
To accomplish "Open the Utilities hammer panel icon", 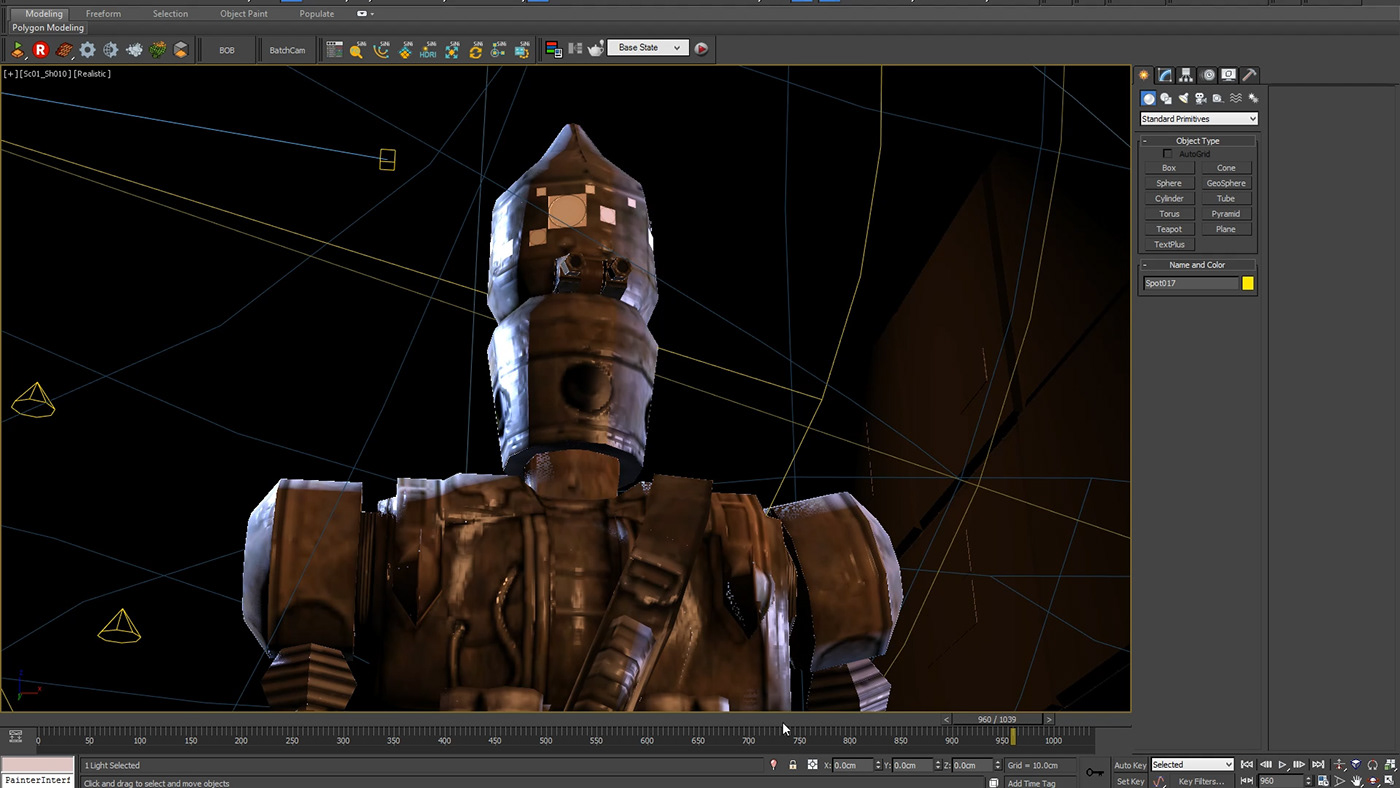I will pos(1249,75).
